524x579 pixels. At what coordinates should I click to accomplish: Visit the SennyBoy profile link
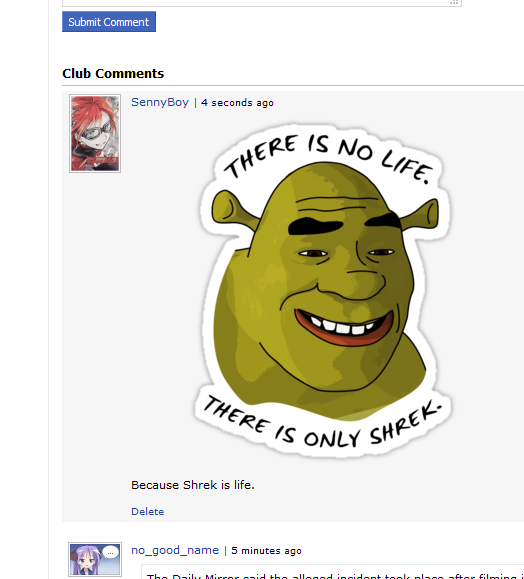160,102
